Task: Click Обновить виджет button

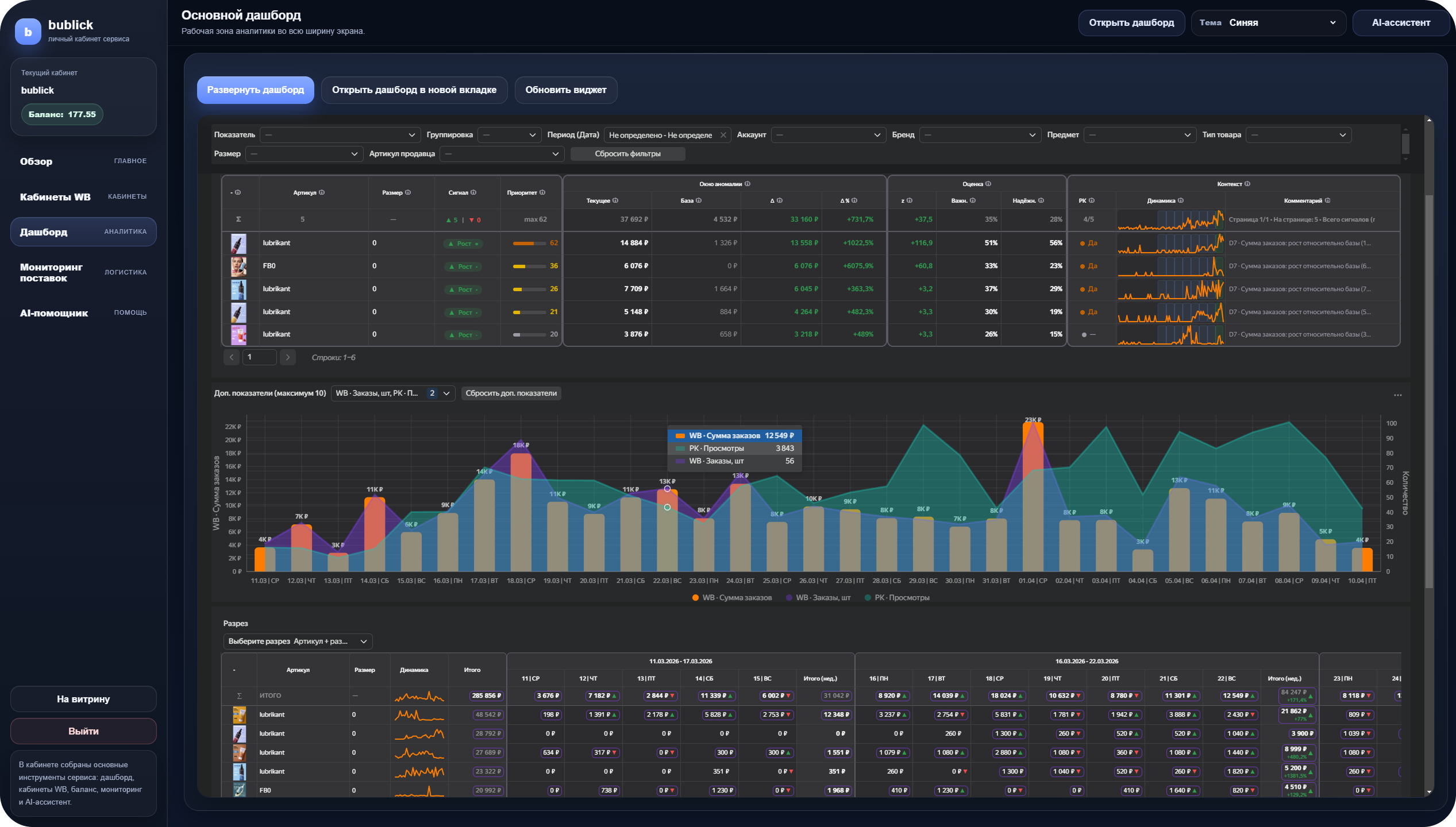Action: pyautogui.click(x=565, y=90)
